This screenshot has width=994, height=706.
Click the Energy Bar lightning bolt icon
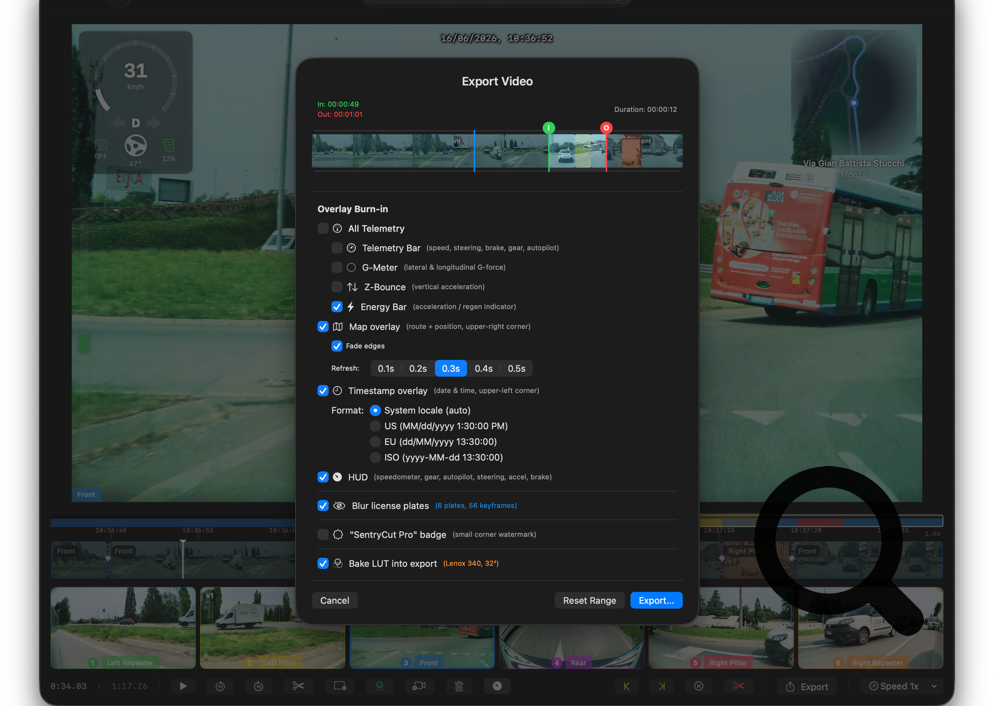pos(351,307)
